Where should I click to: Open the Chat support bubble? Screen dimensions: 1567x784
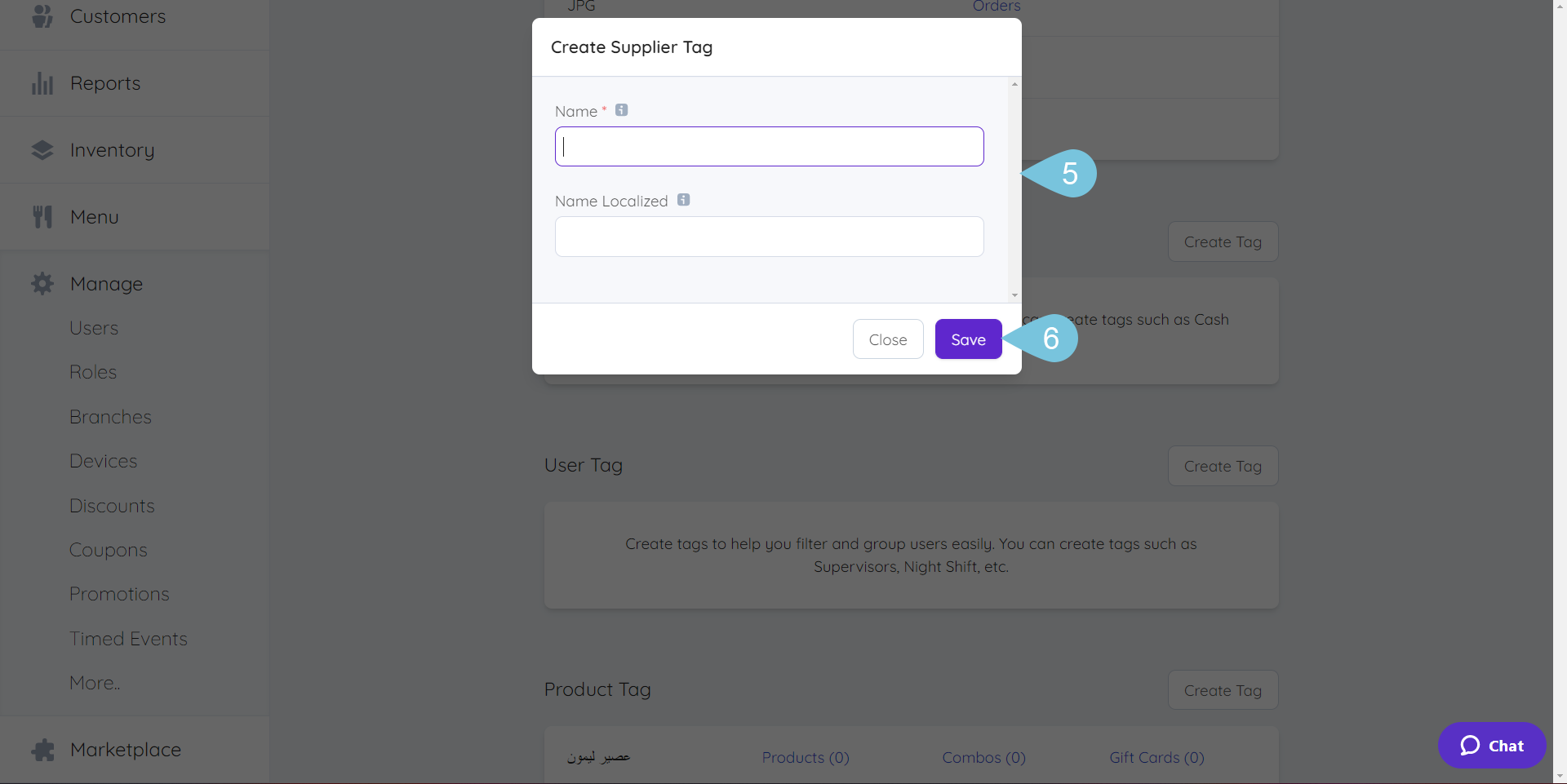pos(1491,745)
